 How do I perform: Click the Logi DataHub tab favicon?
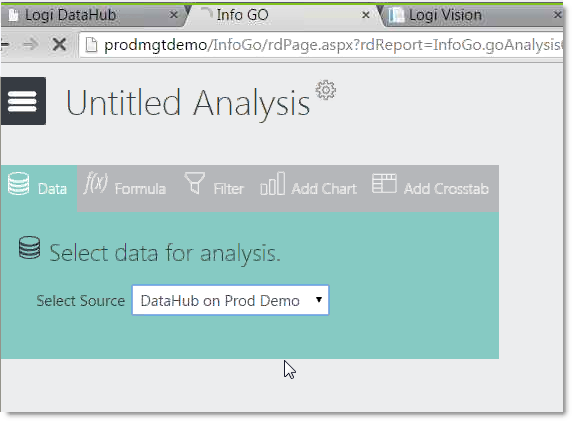pos(13,15)
